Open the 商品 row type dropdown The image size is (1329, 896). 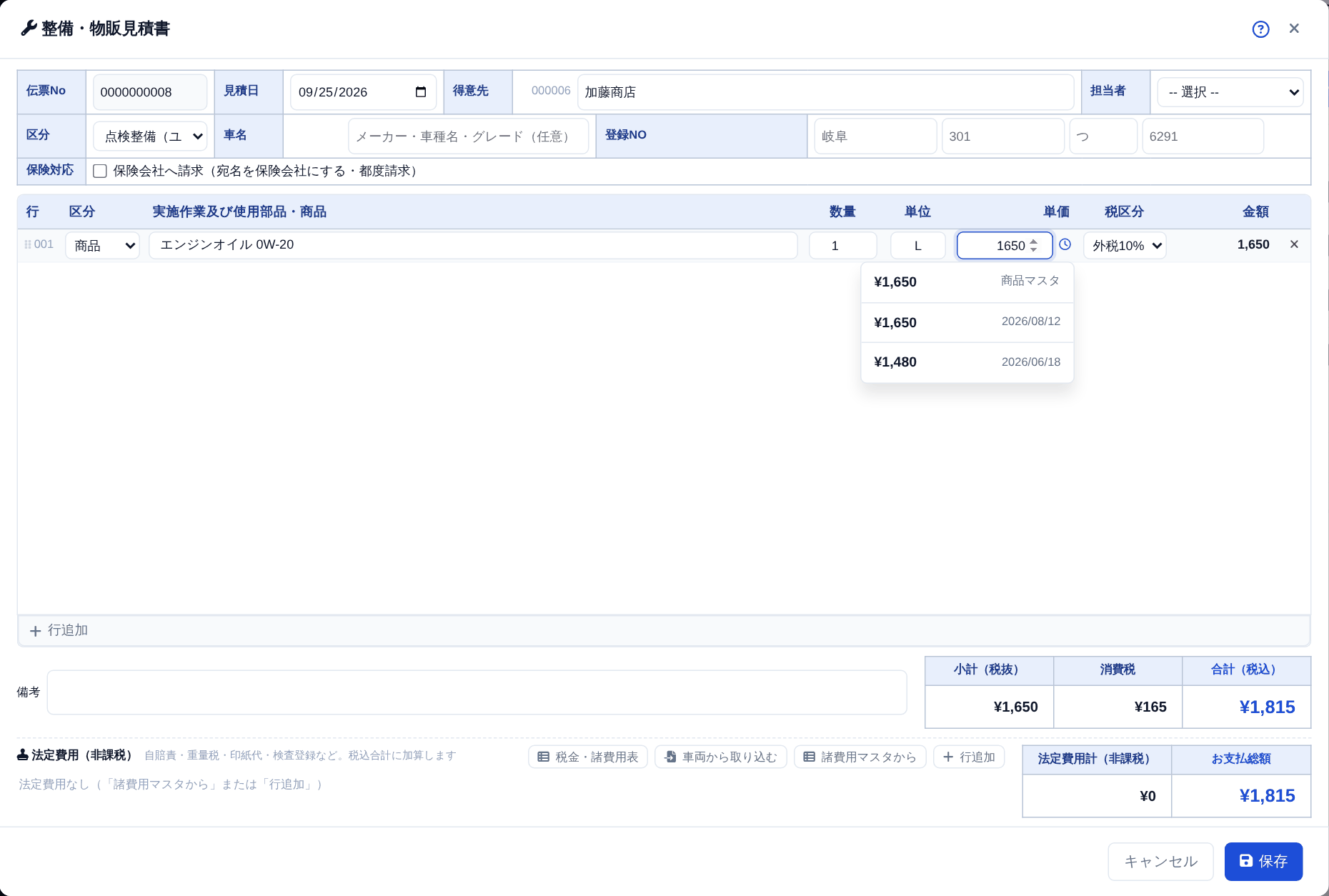[102, 245]
